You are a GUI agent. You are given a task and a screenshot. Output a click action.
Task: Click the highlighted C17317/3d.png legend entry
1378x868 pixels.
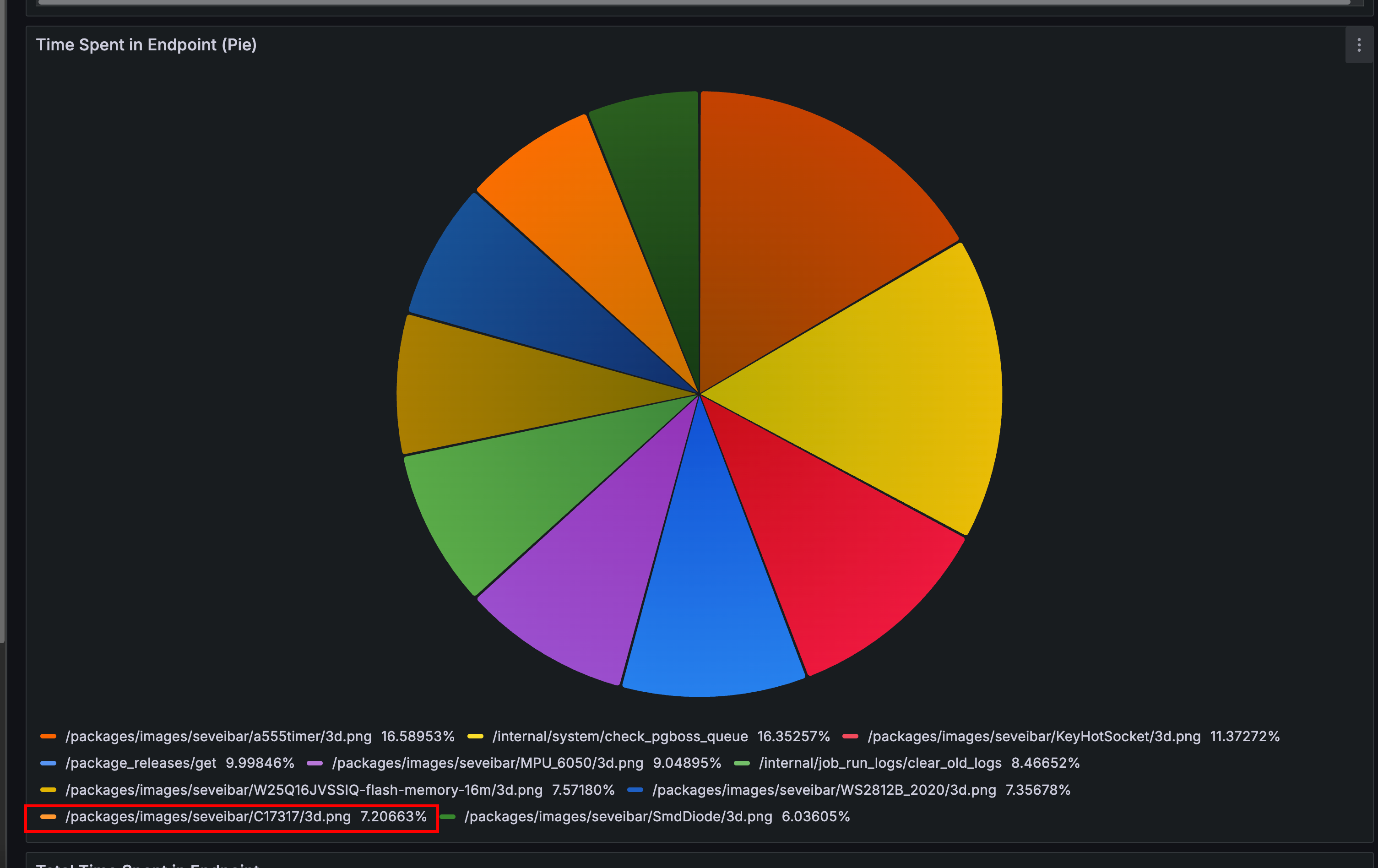click(208, 817)
